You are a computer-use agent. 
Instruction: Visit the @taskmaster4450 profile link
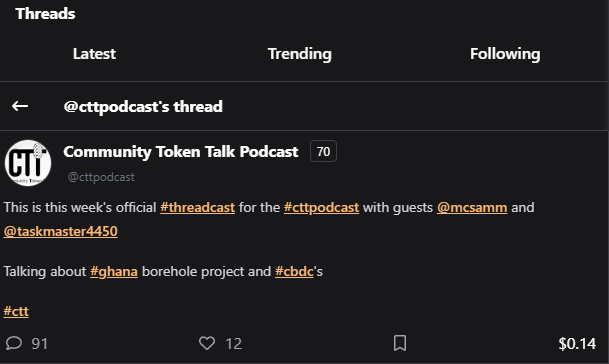click(61, 232)
